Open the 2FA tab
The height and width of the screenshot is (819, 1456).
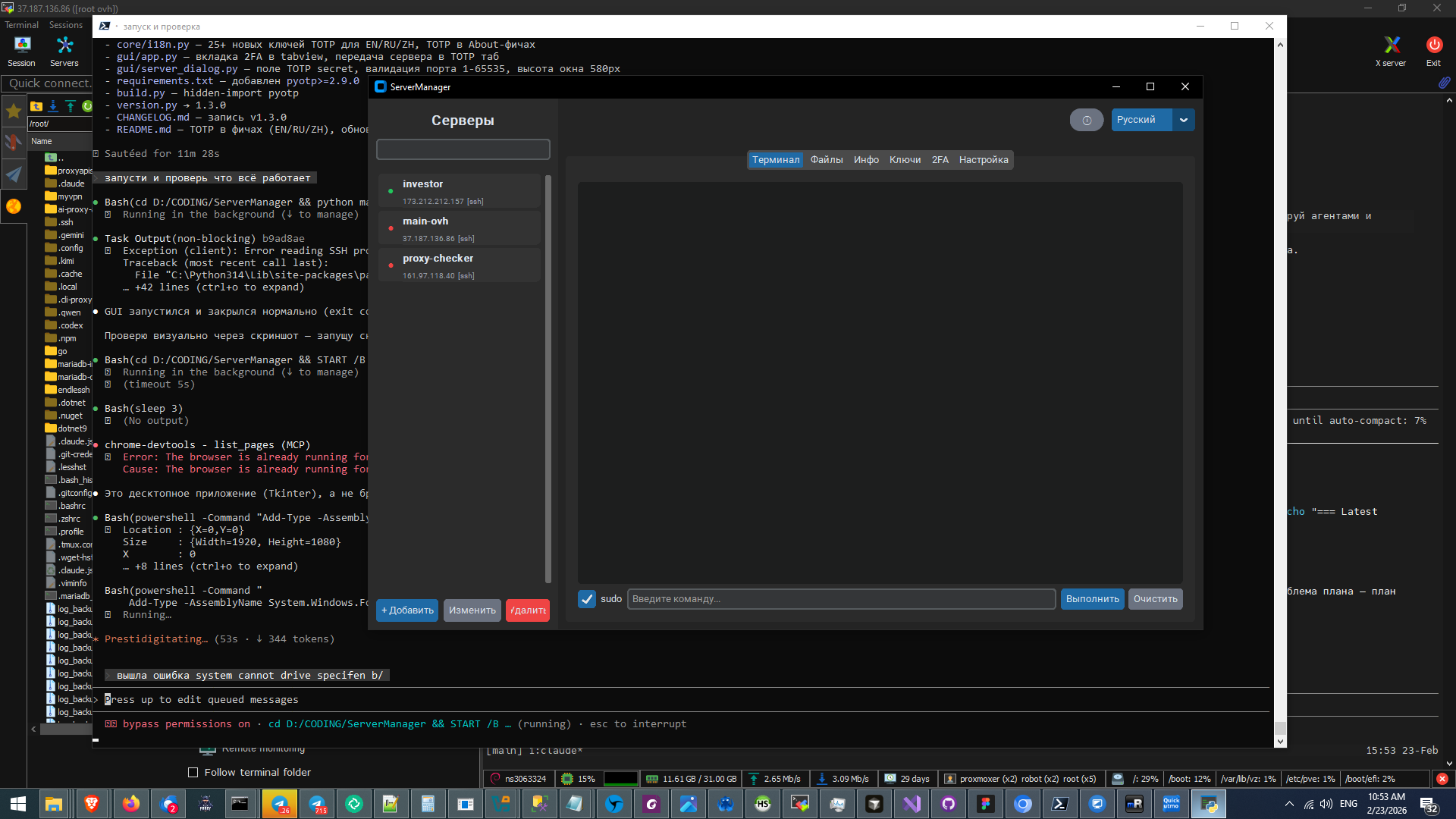[x=940, y=160]
